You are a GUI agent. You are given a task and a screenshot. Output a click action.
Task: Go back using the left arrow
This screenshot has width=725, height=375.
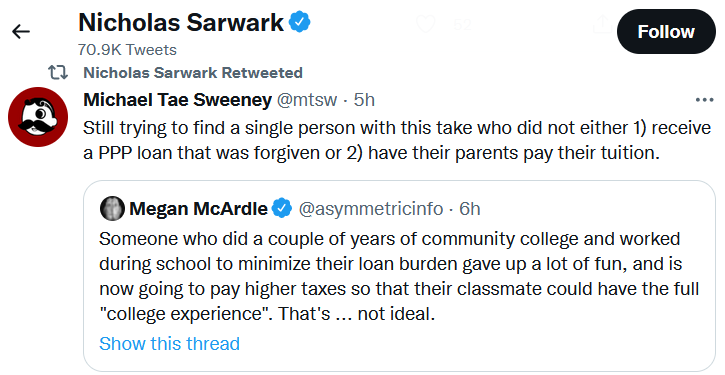click(x=21, y=31)
